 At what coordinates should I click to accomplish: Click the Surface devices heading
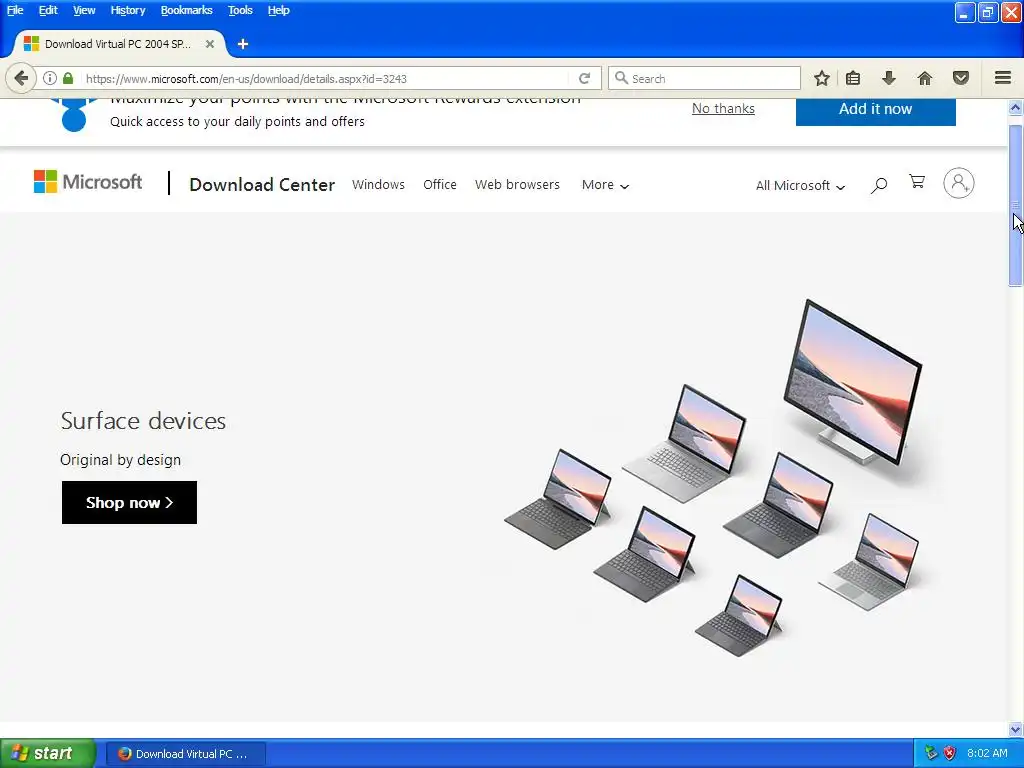point(143,421)
